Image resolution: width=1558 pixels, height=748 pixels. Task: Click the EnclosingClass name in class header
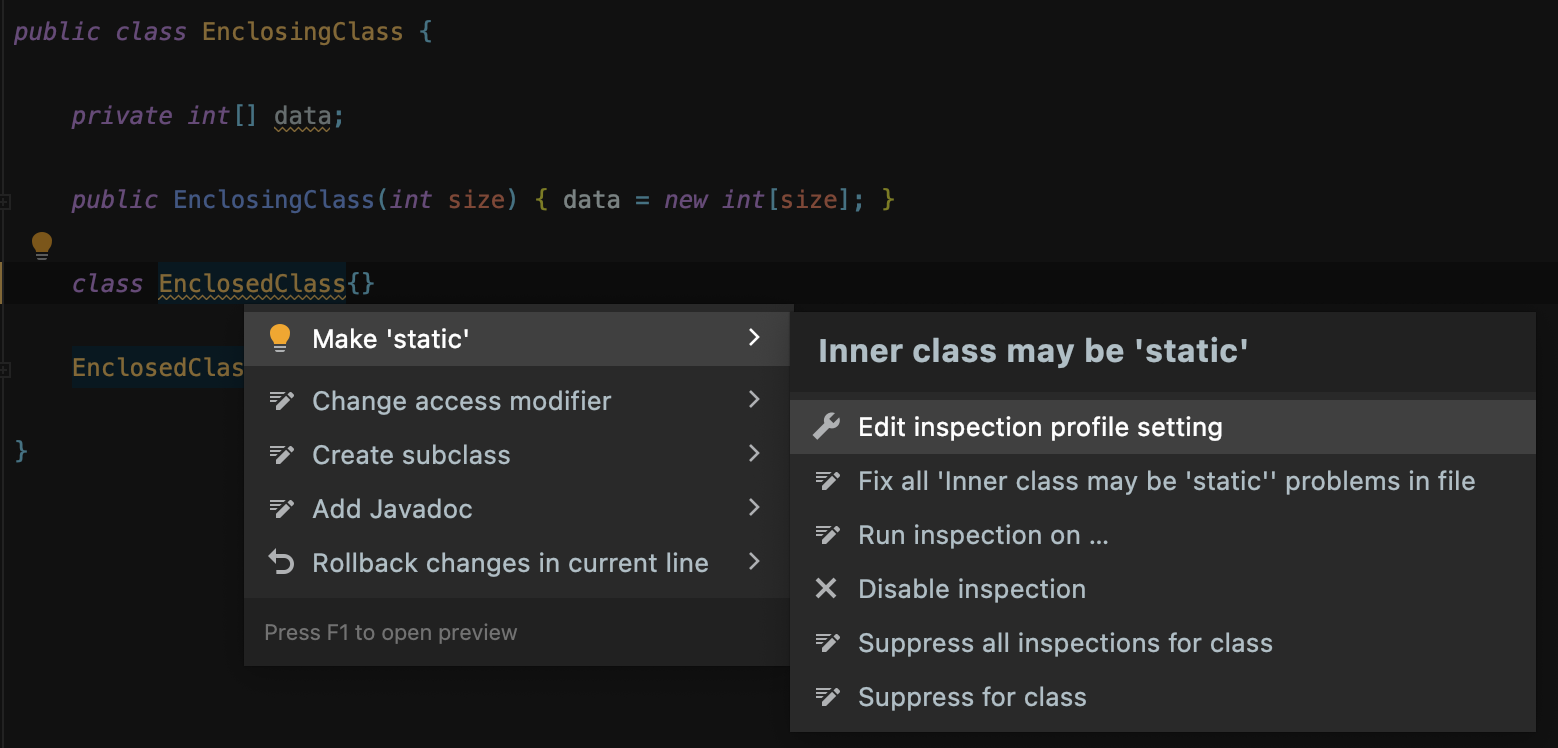click(x=302, y=32)
